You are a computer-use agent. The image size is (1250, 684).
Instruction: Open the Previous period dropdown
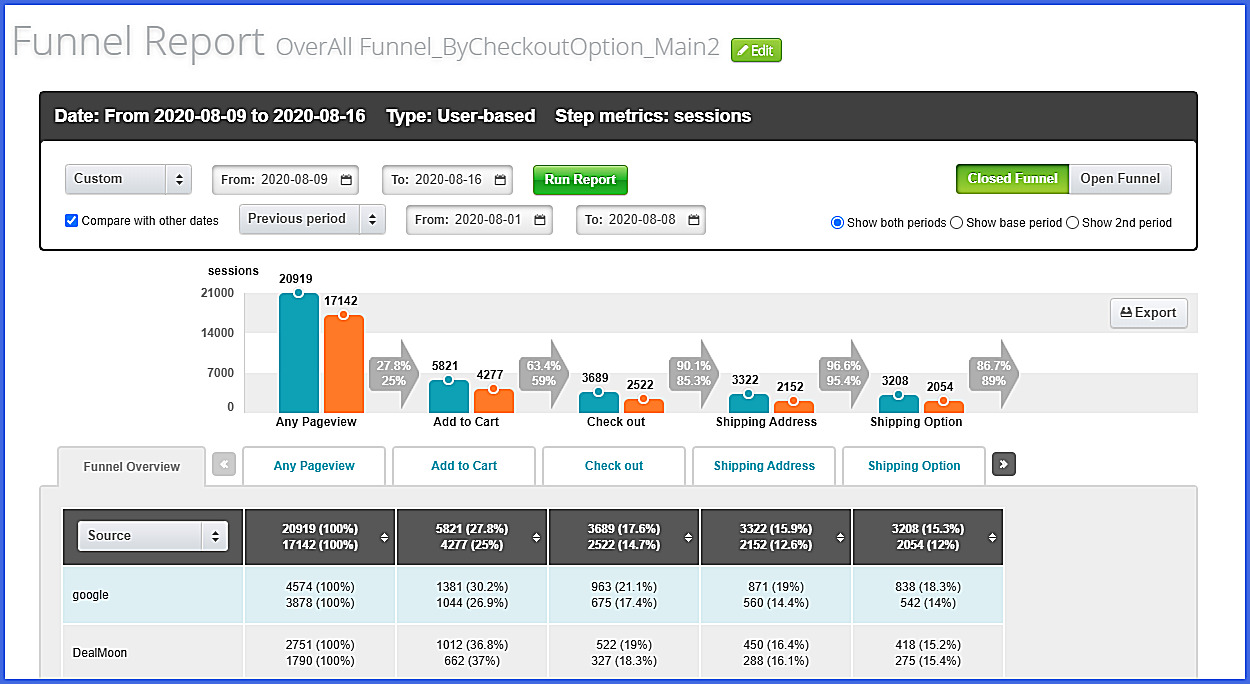312,219
